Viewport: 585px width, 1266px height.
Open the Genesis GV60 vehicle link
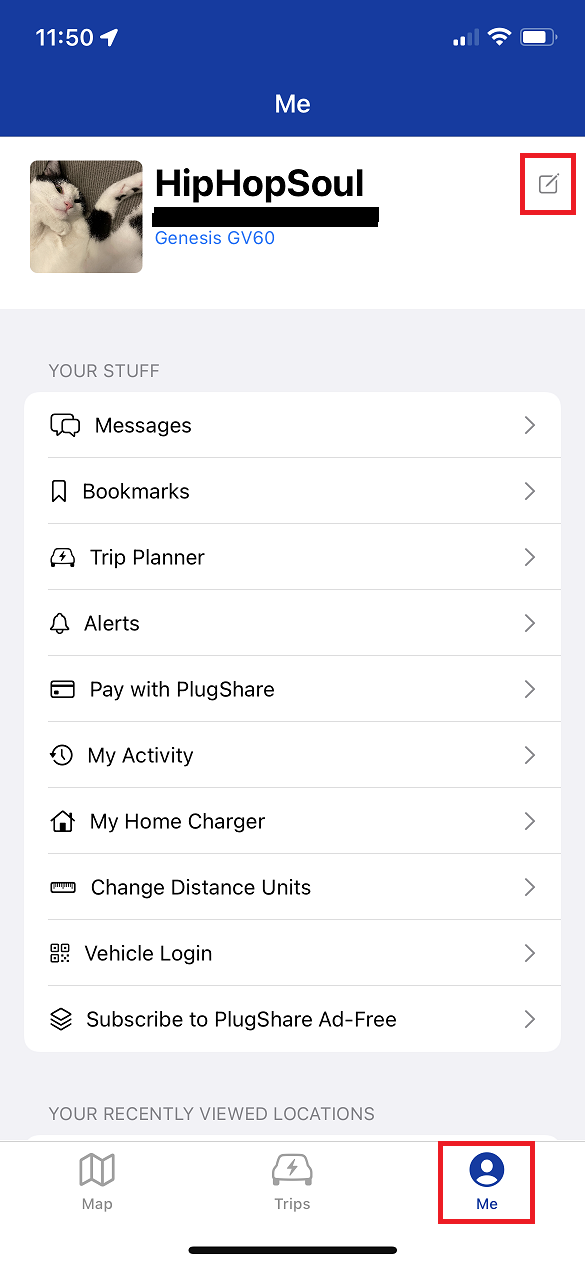(215, 238)
